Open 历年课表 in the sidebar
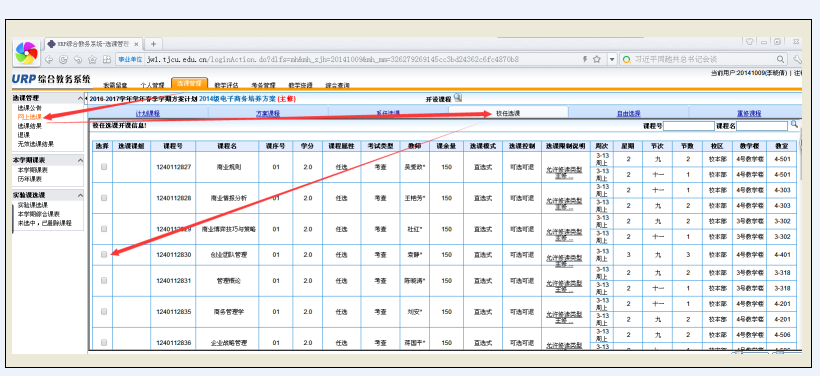 (x=29, y=178)
